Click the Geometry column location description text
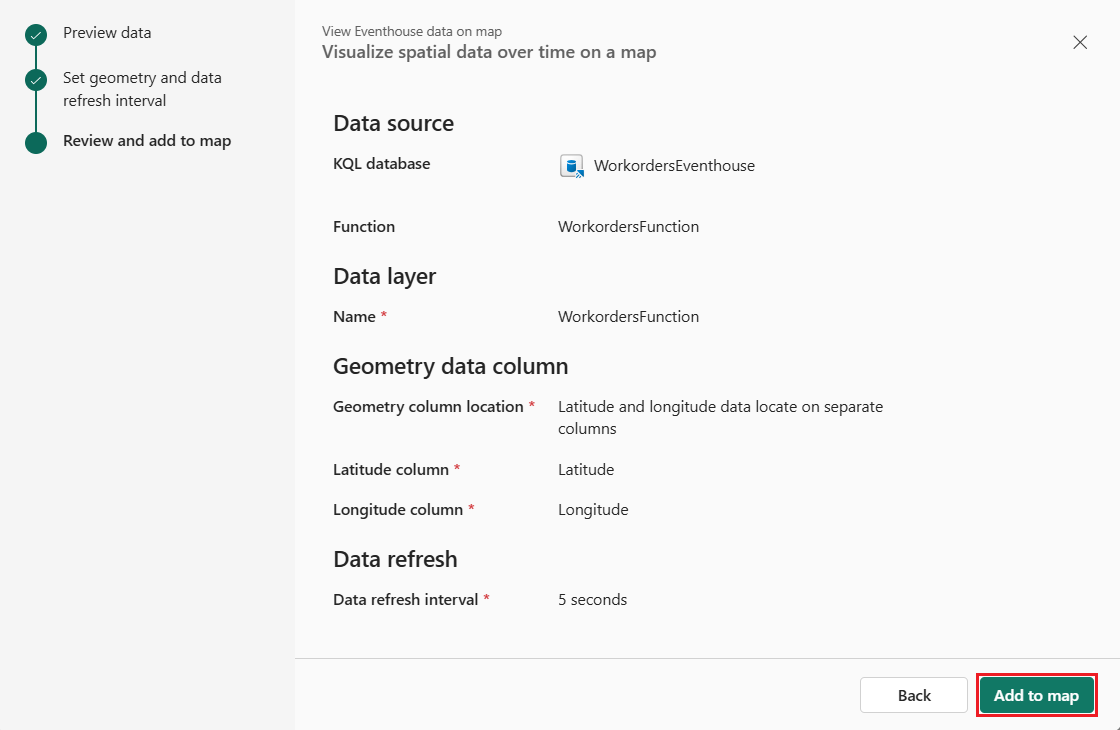The width and height of the screenshot is (1120, 730). pos(720,417)
